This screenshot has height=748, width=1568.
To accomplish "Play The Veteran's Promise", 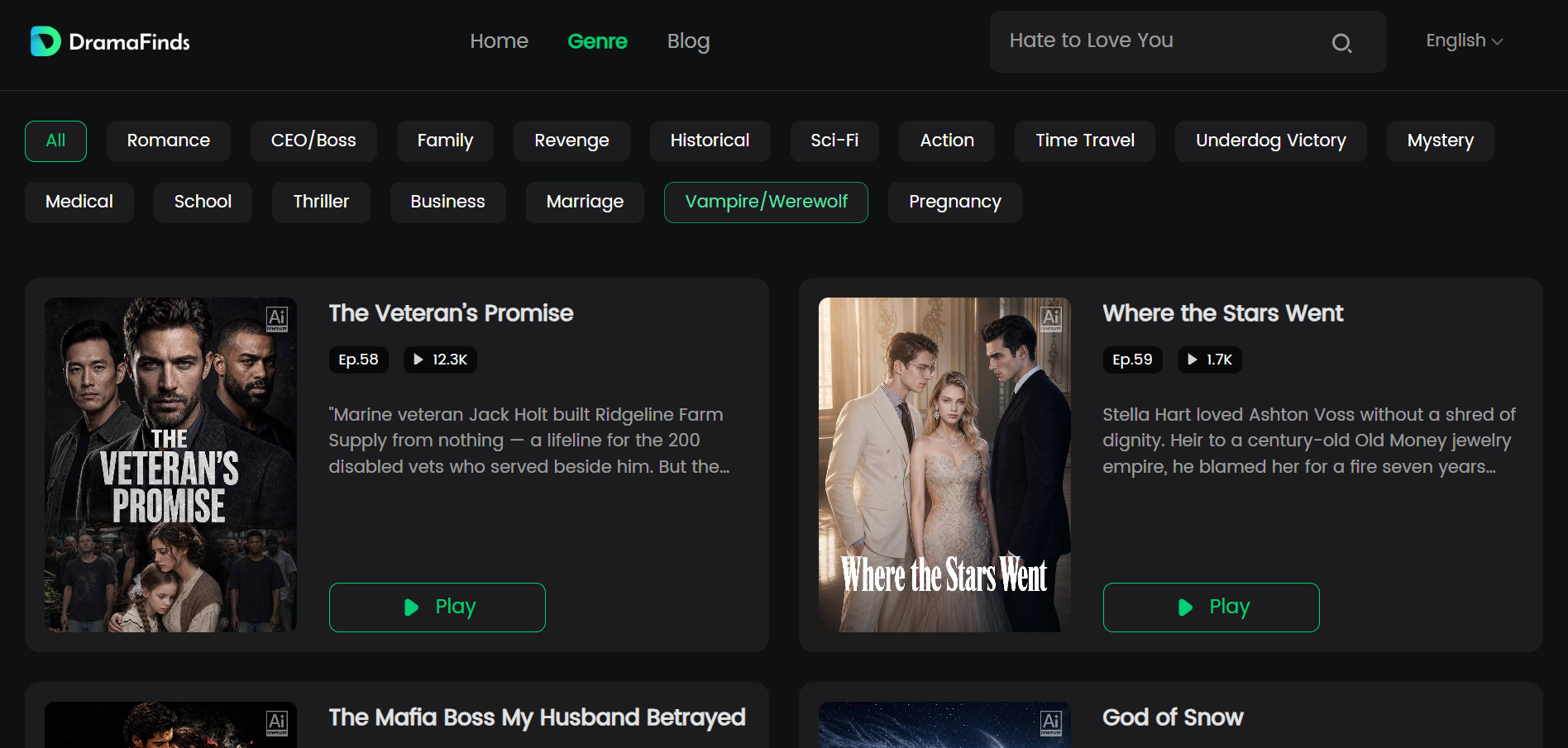I will [437, 607].
